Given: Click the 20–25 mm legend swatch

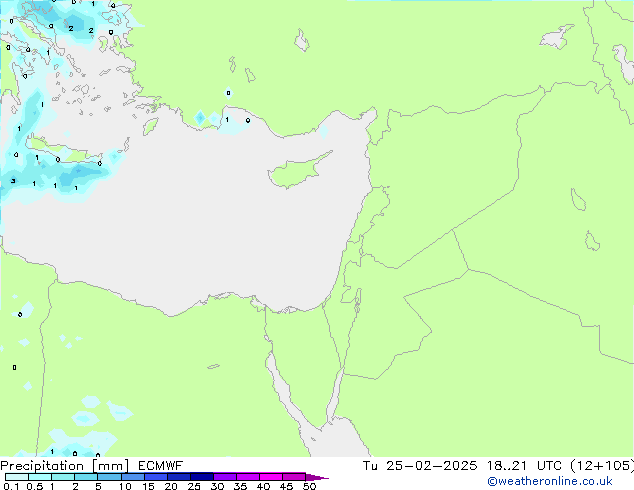Looking at the screenshot, I should click(x=178, y=477).
